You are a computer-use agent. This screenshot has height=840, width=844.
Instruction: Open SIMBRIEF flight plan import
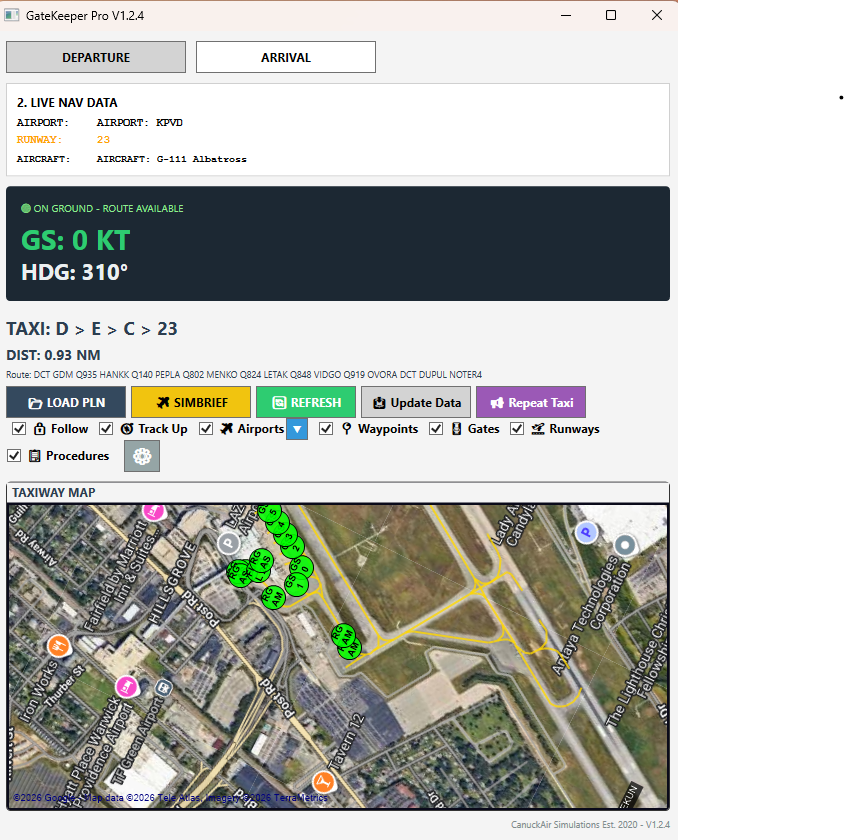point(191,402)
